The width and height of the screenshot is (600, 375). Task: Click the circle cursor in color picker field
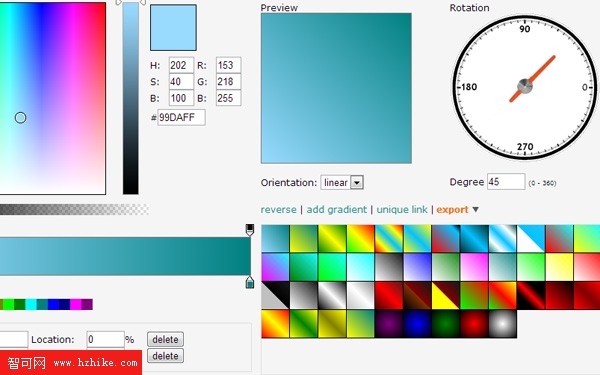[20, 118]
